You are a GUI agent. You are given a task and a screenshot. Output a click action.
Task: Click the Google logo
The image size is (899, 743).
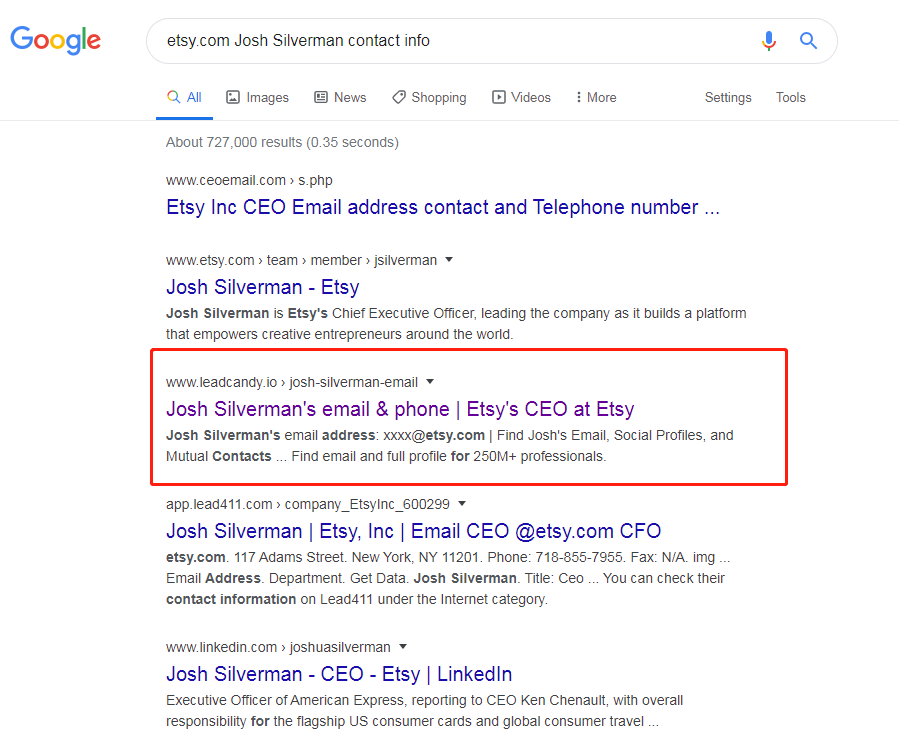[x=56, y=40]
